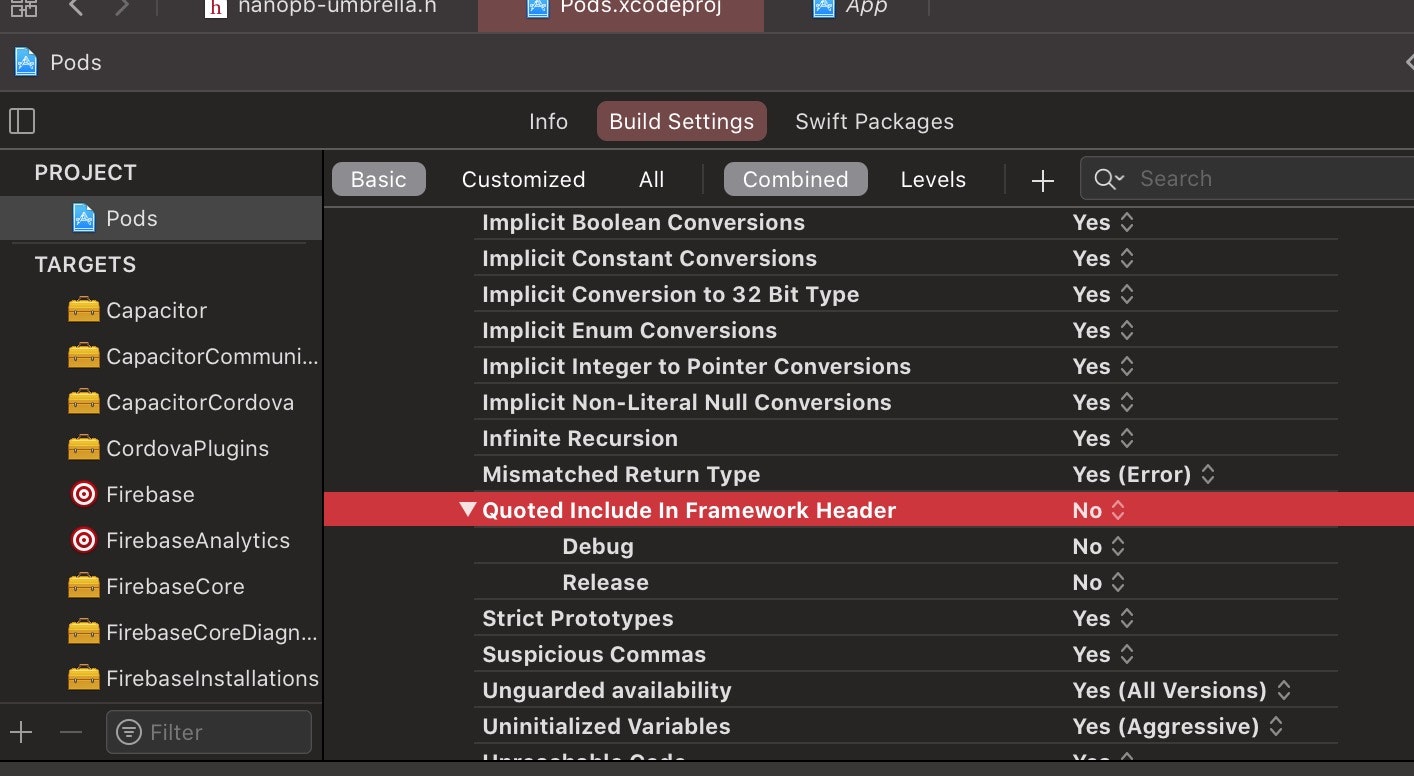Select Pods under PROJECT
1414x776 pixels.
[161, 218]
